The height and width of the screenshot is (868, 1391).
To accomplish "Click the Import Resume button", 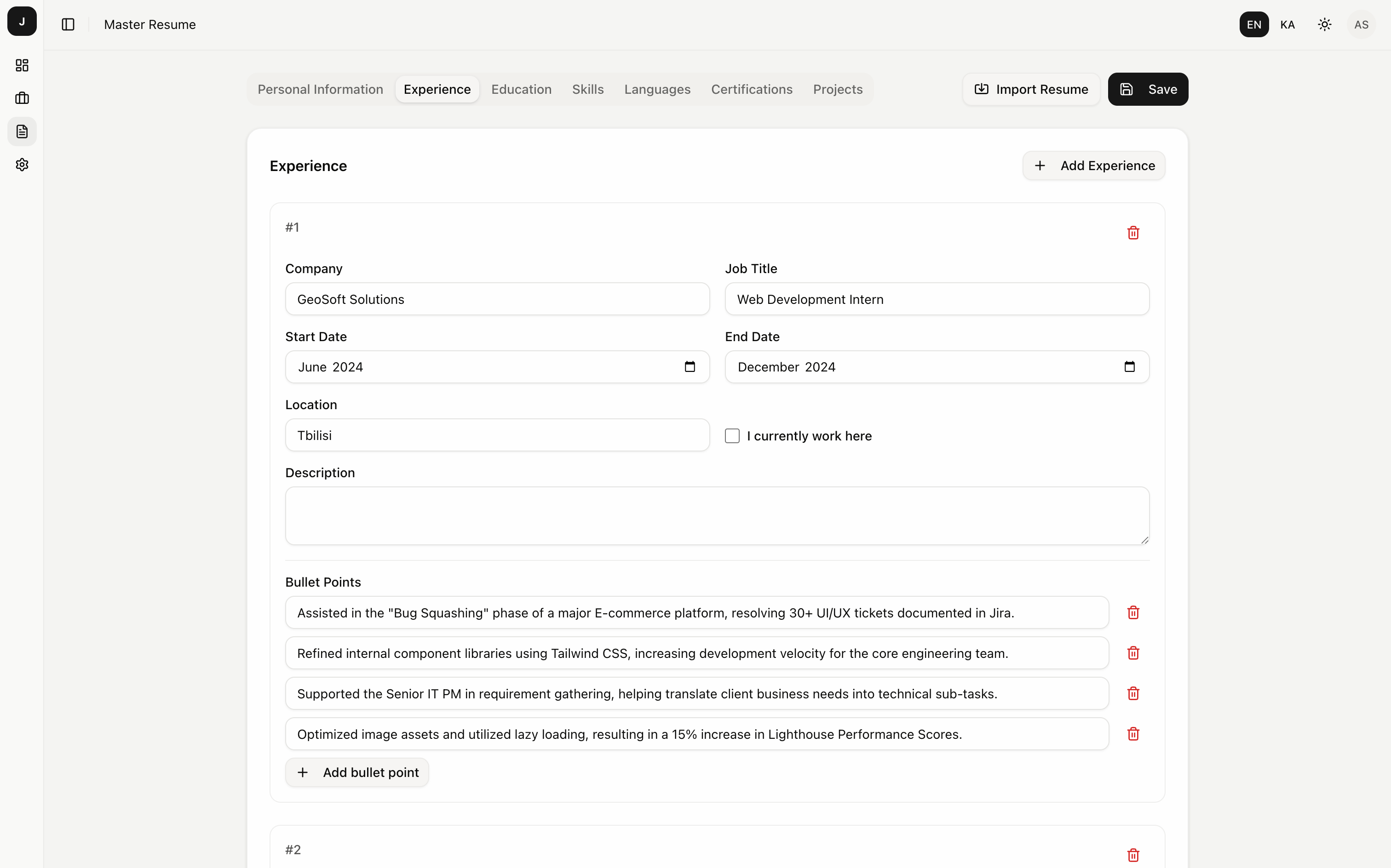I will point(1031,89).
